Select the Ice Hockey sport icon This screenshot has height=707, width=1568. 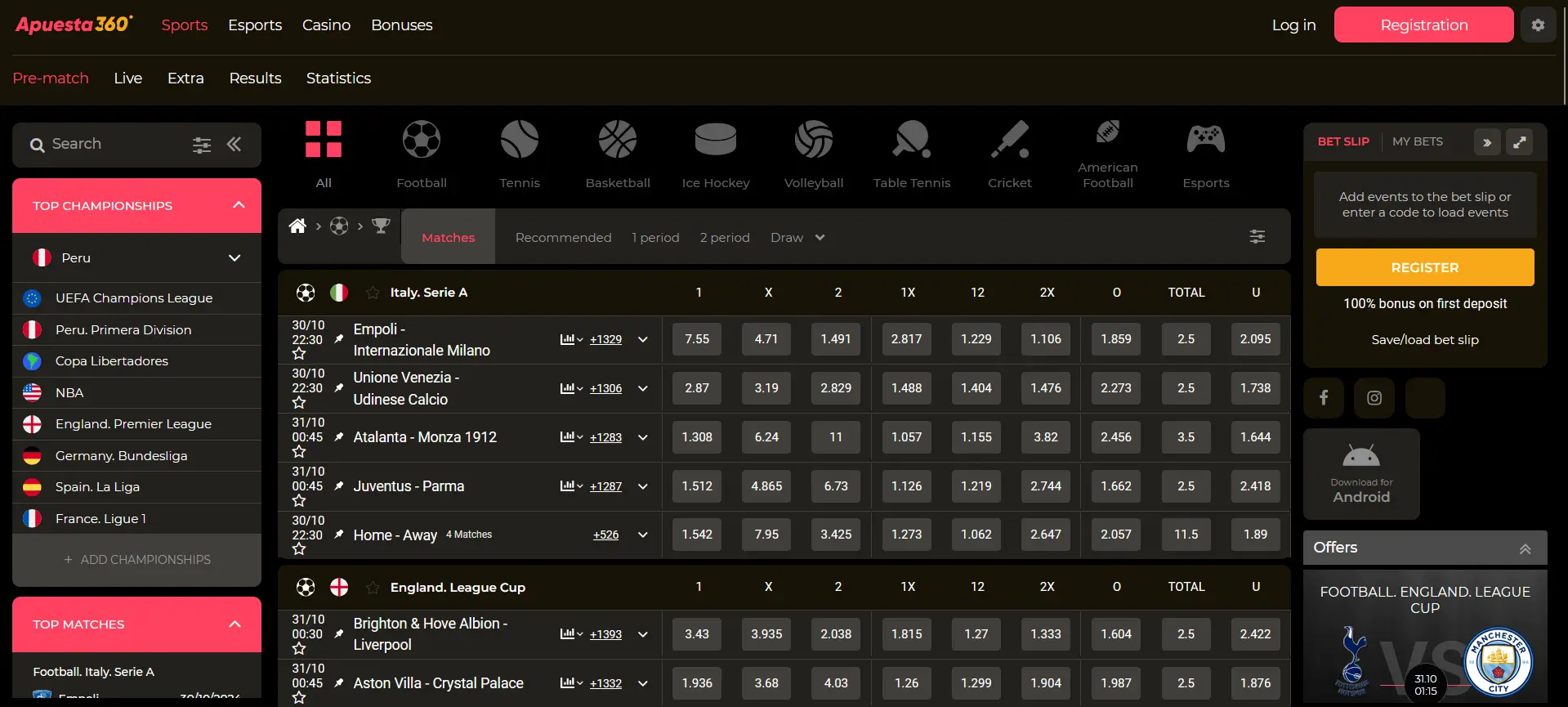tap(716, 139)
